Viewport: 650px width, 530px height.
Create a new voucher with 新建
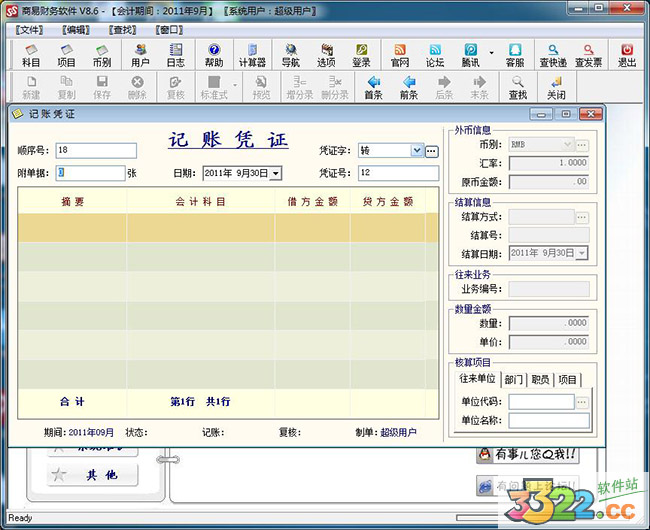pos(31,88)
